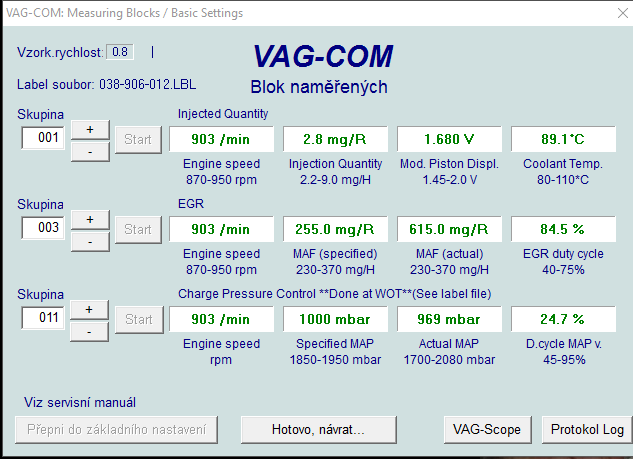Screen dimensions: 633x459
Task: Decrement group 011 with the minus button
Action: tap(89, 332)
